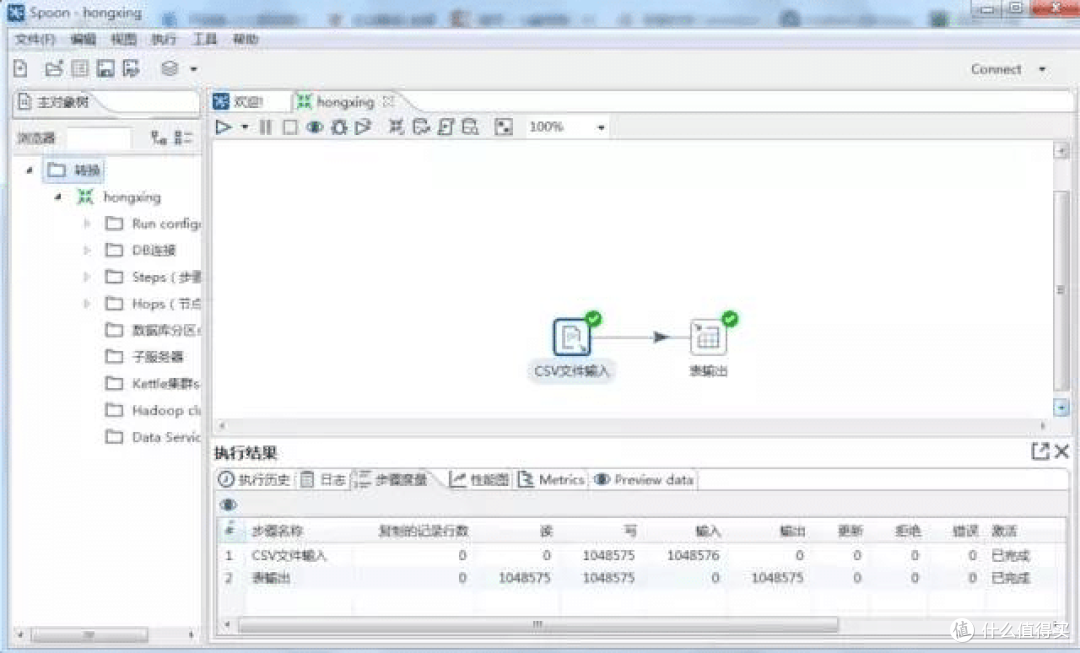The height and width of the screenshot is (653, 1080).
Task: Select the Hadoop clusters folder
Action: [152, 410]
